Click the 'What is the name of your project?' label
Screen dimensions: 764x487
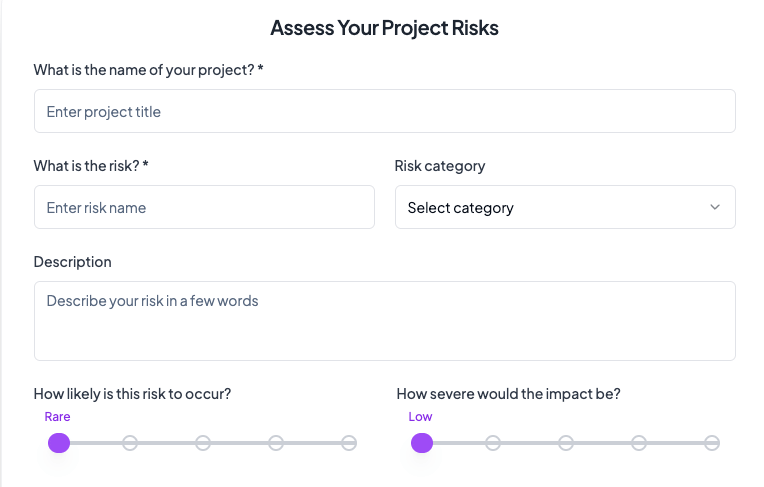[x=148, y=70]
